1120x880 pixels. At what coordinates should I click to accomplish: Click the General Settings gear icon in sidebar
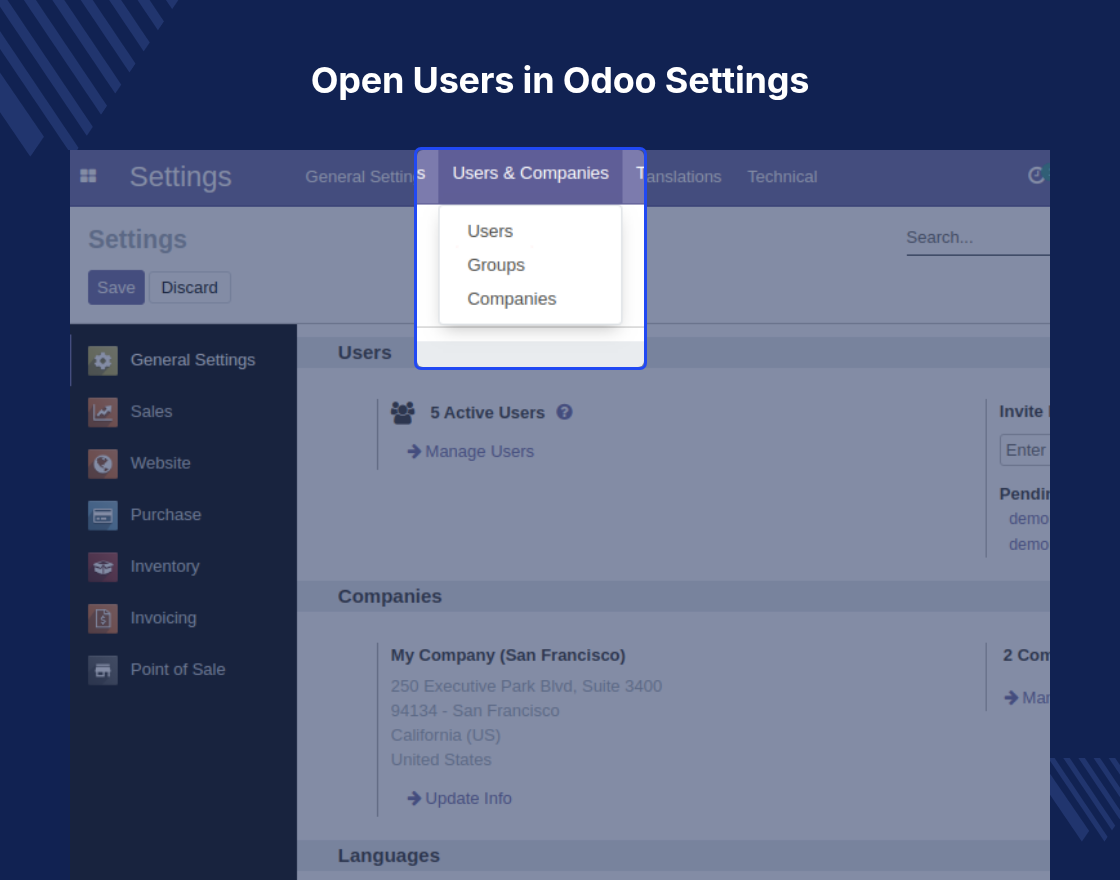[x=103, y=361]
